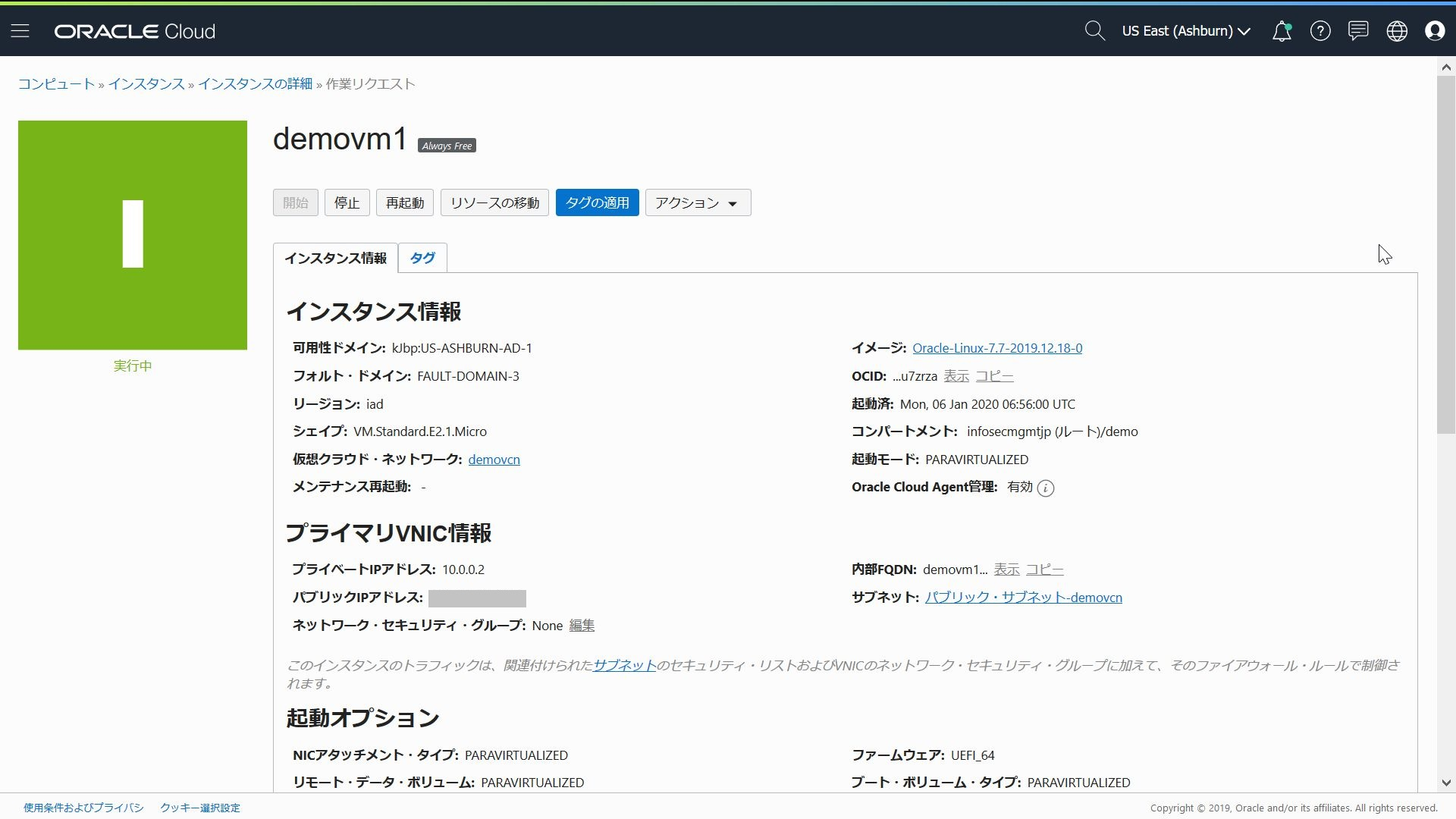This screenshot has height=819, width=1456.
Task: Click コピー next to 内部FQDN
Action: 1045,570
